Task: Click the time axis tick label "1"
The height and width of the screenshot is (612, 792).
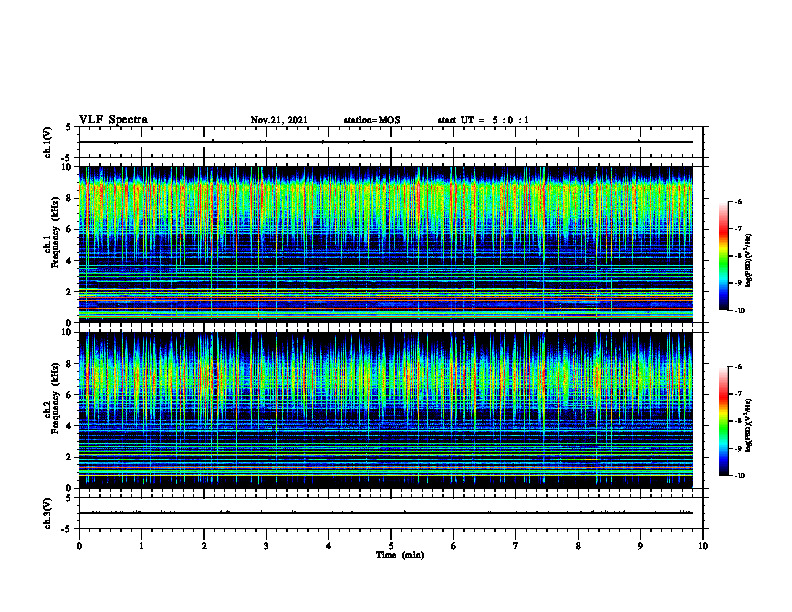Action: (x=141, y=546)
